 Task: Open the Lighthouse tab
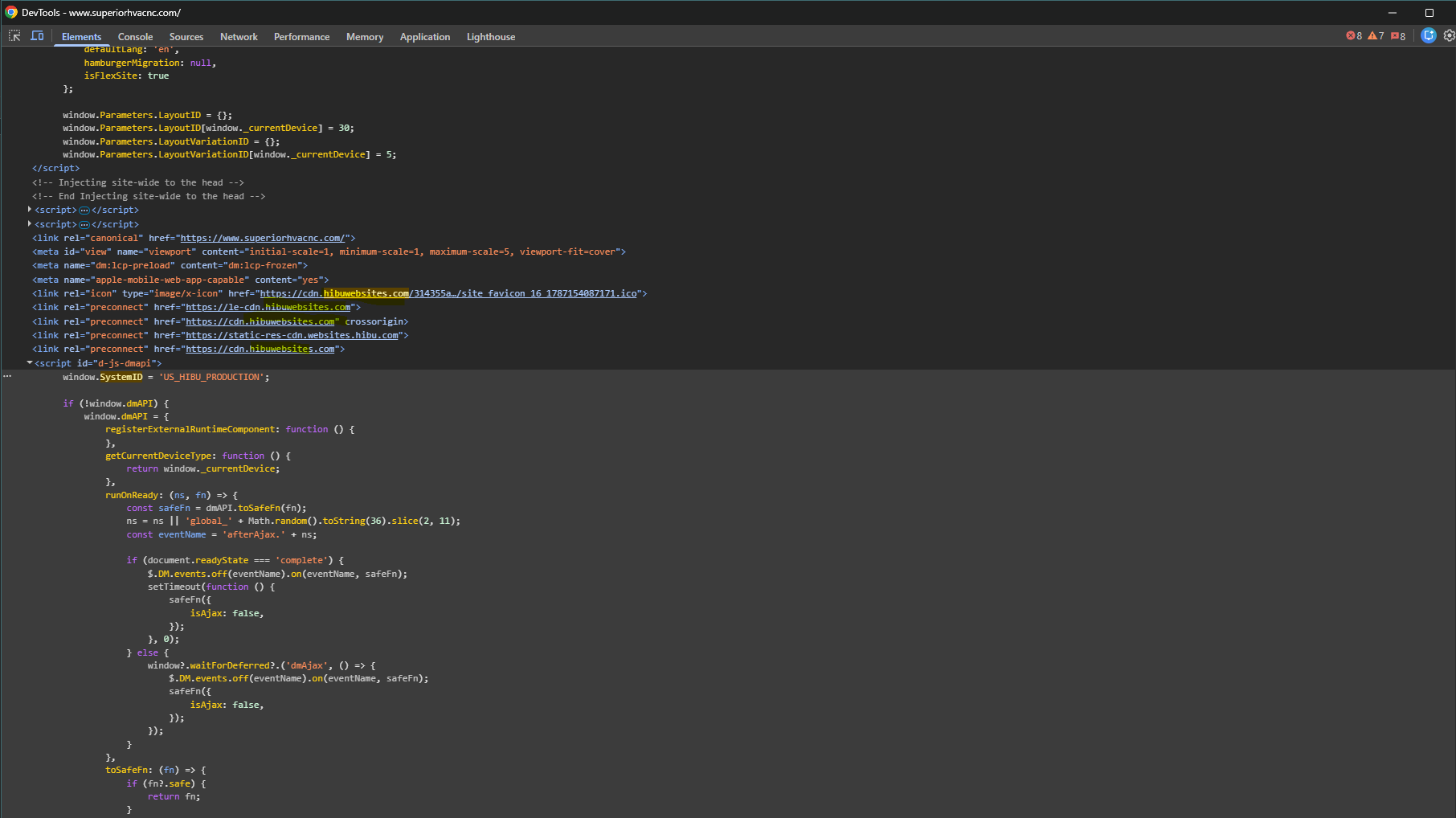[x=491, y=37]
